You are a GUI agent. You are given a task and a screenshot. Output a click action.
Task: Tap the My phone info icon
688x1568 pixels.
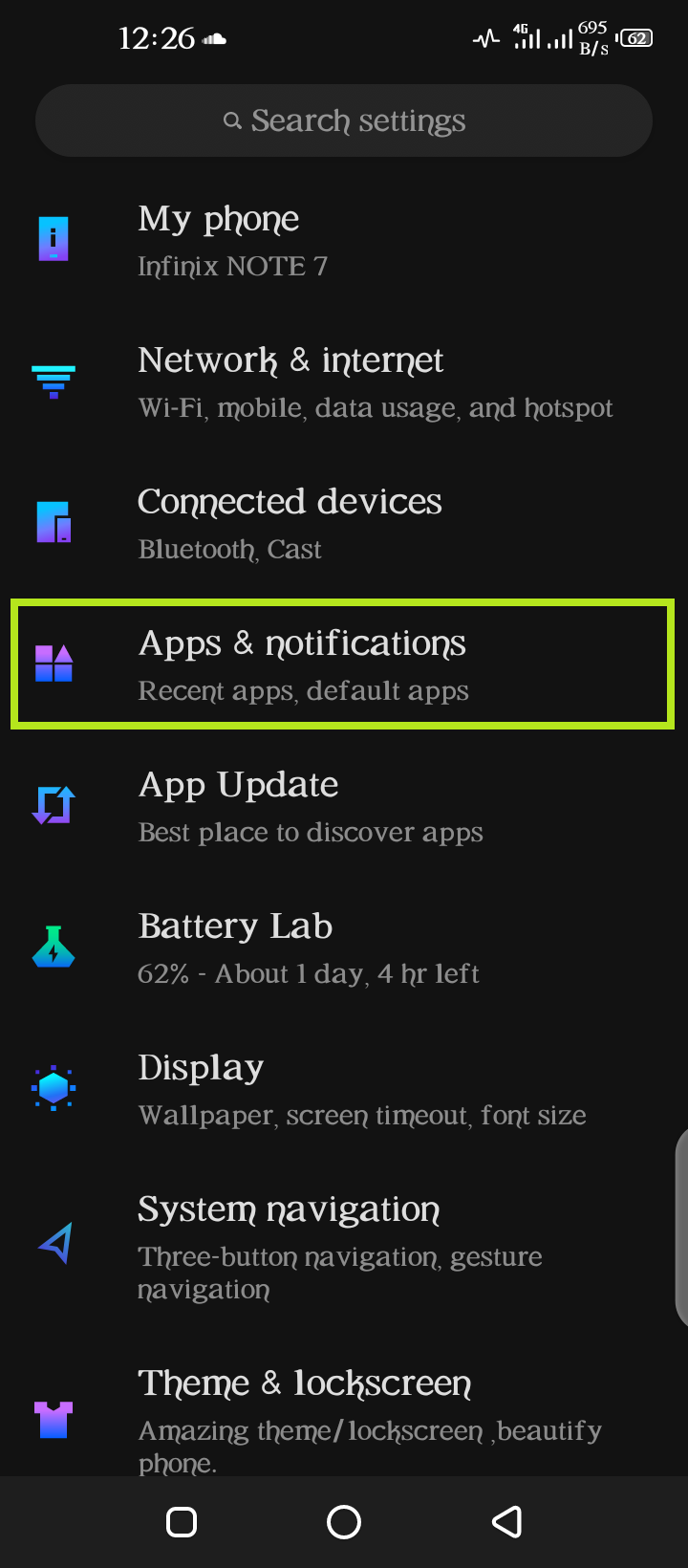54,239
